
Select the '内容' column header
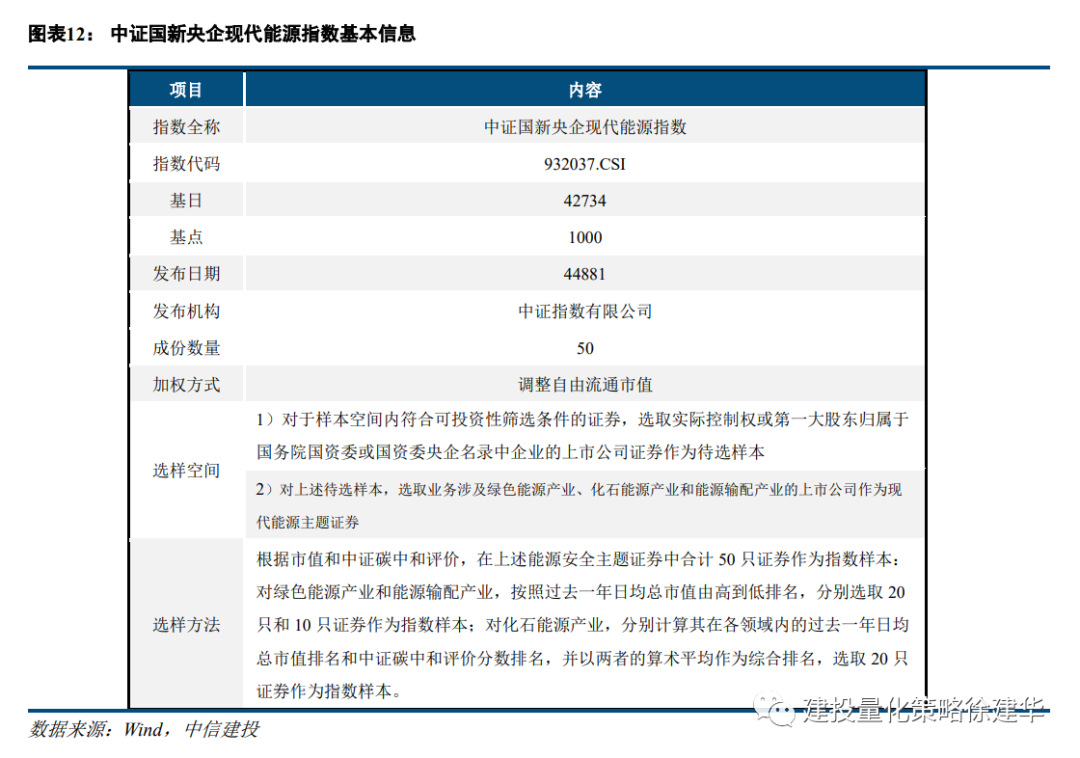point(585,90)
